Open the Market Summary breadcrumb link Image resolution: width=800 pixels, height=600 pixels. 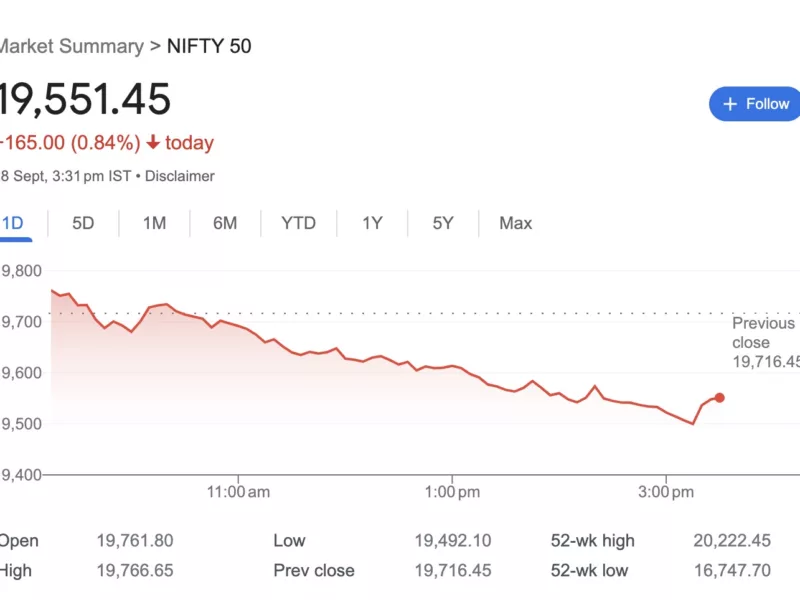pos(71,46)
